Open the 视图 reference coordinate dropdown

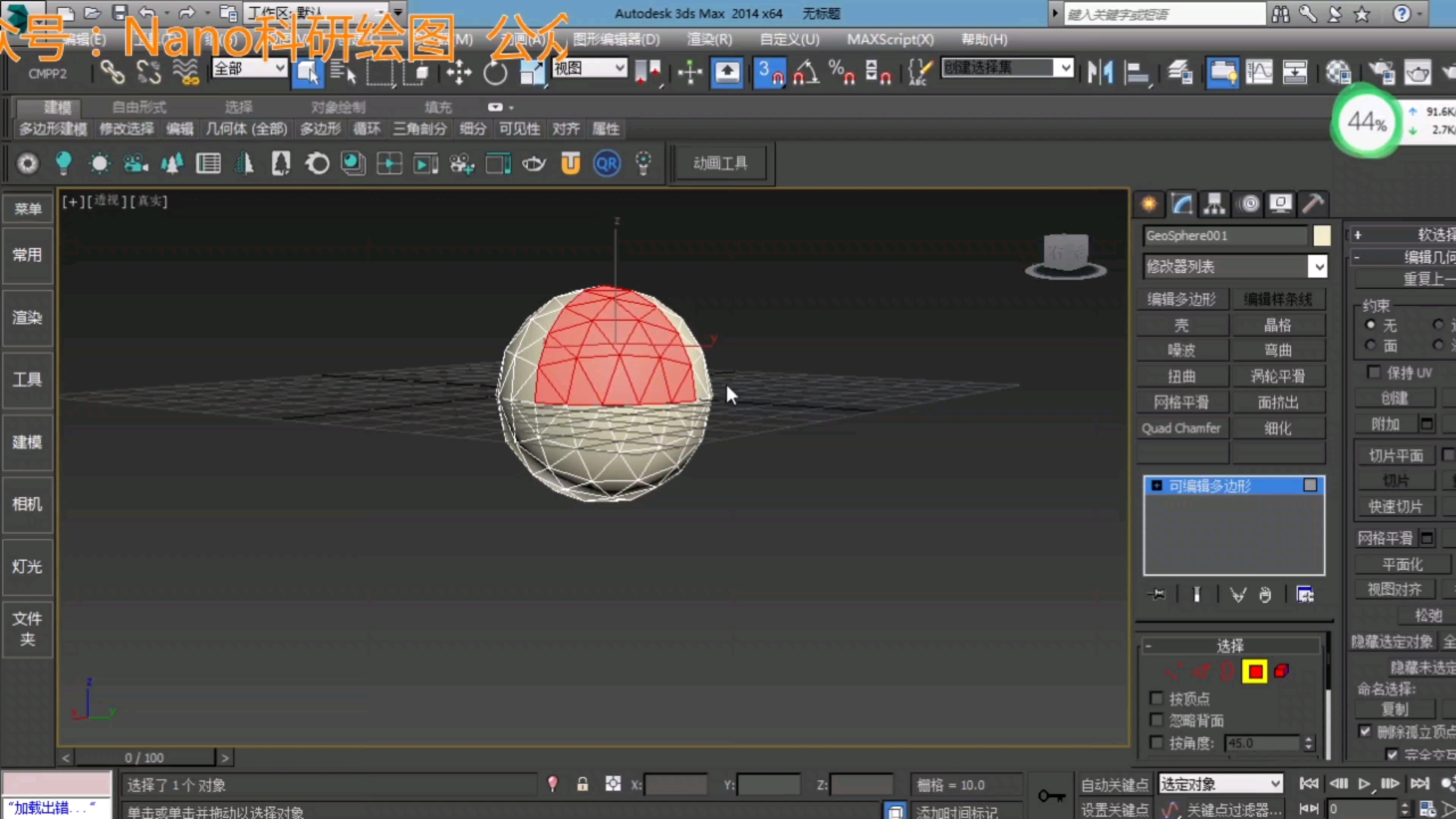(x=590, y=68)
